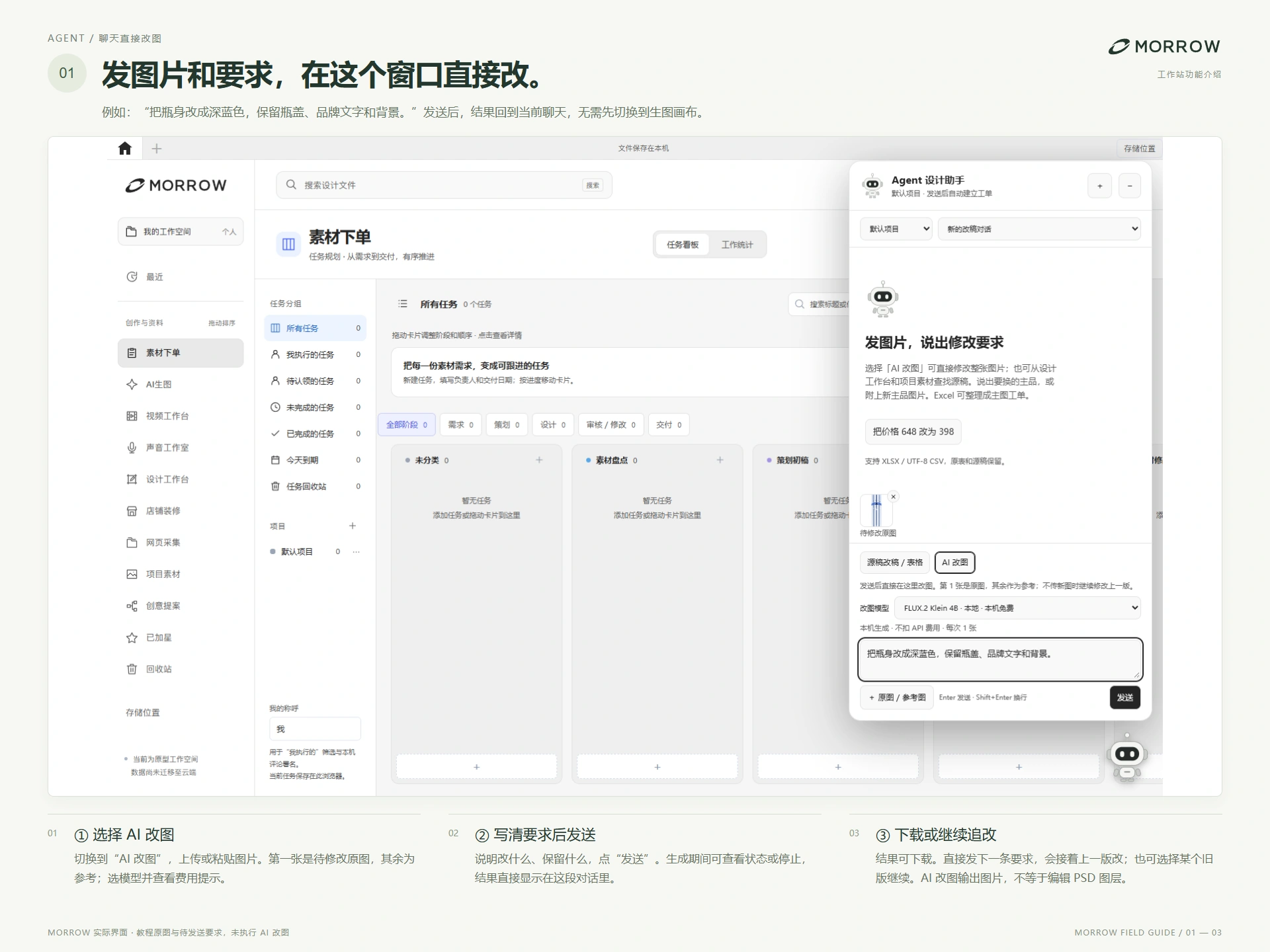Click the task title search field
This screenshot has height=952, width=1270.
819,304
